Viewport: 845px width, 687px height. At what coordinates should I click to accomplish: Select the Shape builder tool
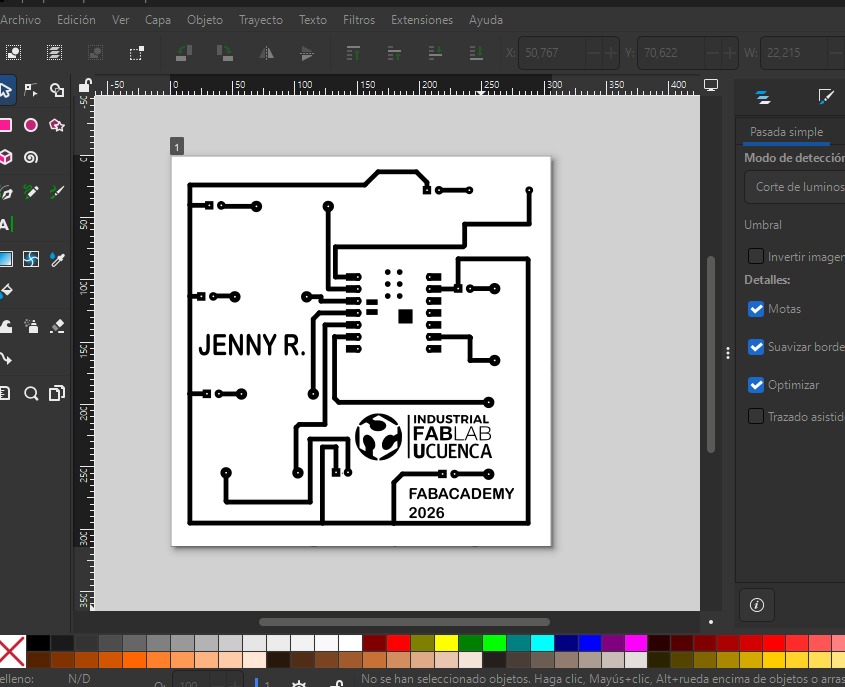click(57, 89)
